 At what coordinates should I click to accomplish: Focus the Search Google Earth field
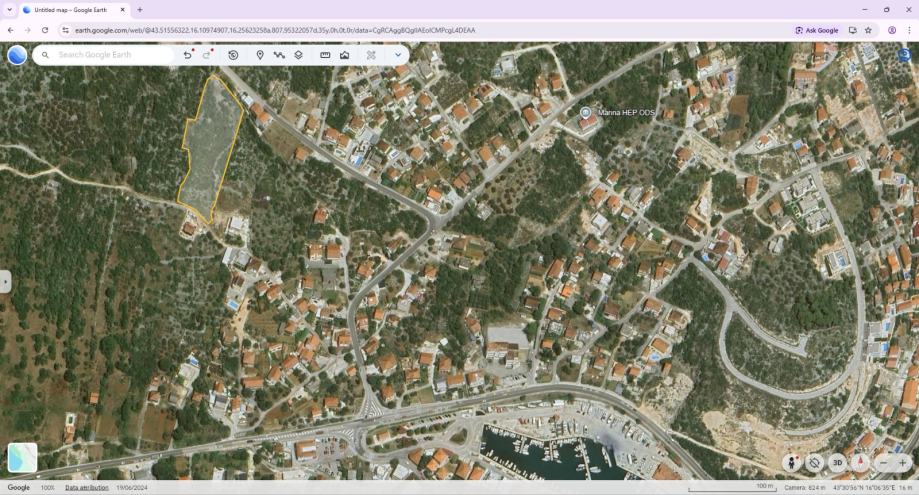(x=104, y=55)
